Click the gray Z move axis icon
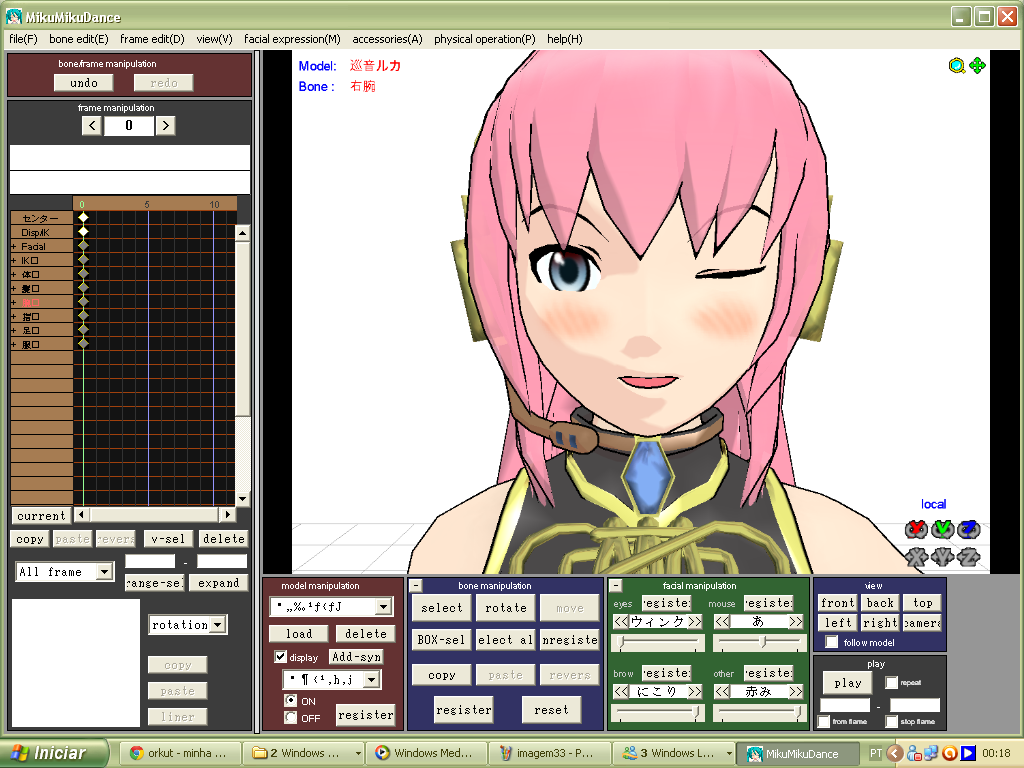The height and width of the screenshot is (768, 1024). (x=968, y=557)
